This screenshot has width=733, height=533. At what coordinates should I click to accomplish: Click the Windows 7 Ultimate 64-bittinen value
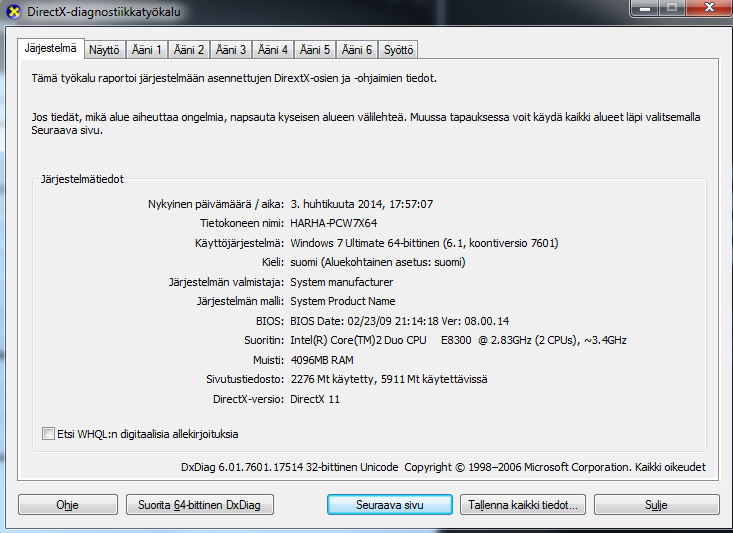point(424,243)
